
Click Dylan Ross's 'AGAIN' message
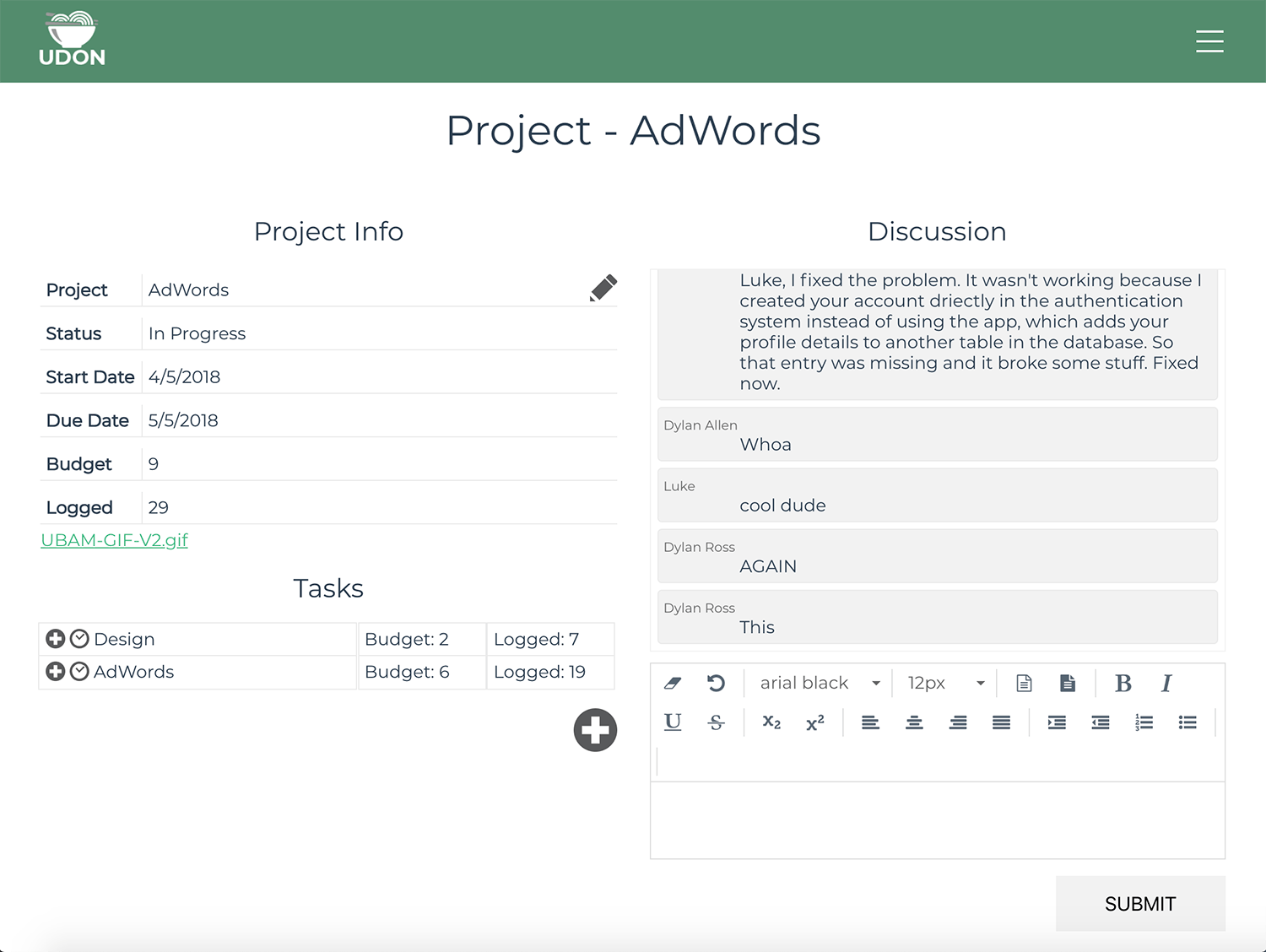tap(938, 556)
